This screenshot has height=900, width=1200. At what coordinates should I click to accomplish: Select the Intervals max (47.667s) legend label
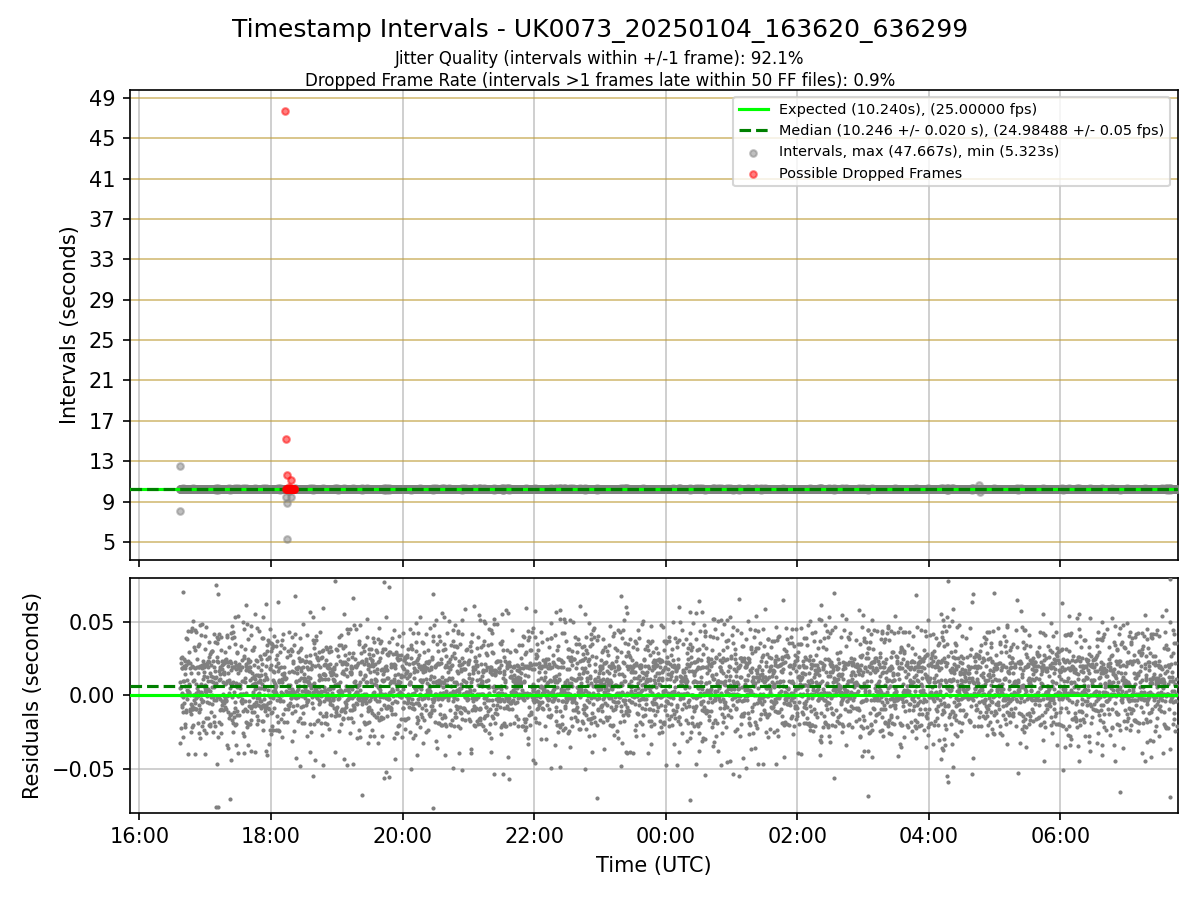919,151
